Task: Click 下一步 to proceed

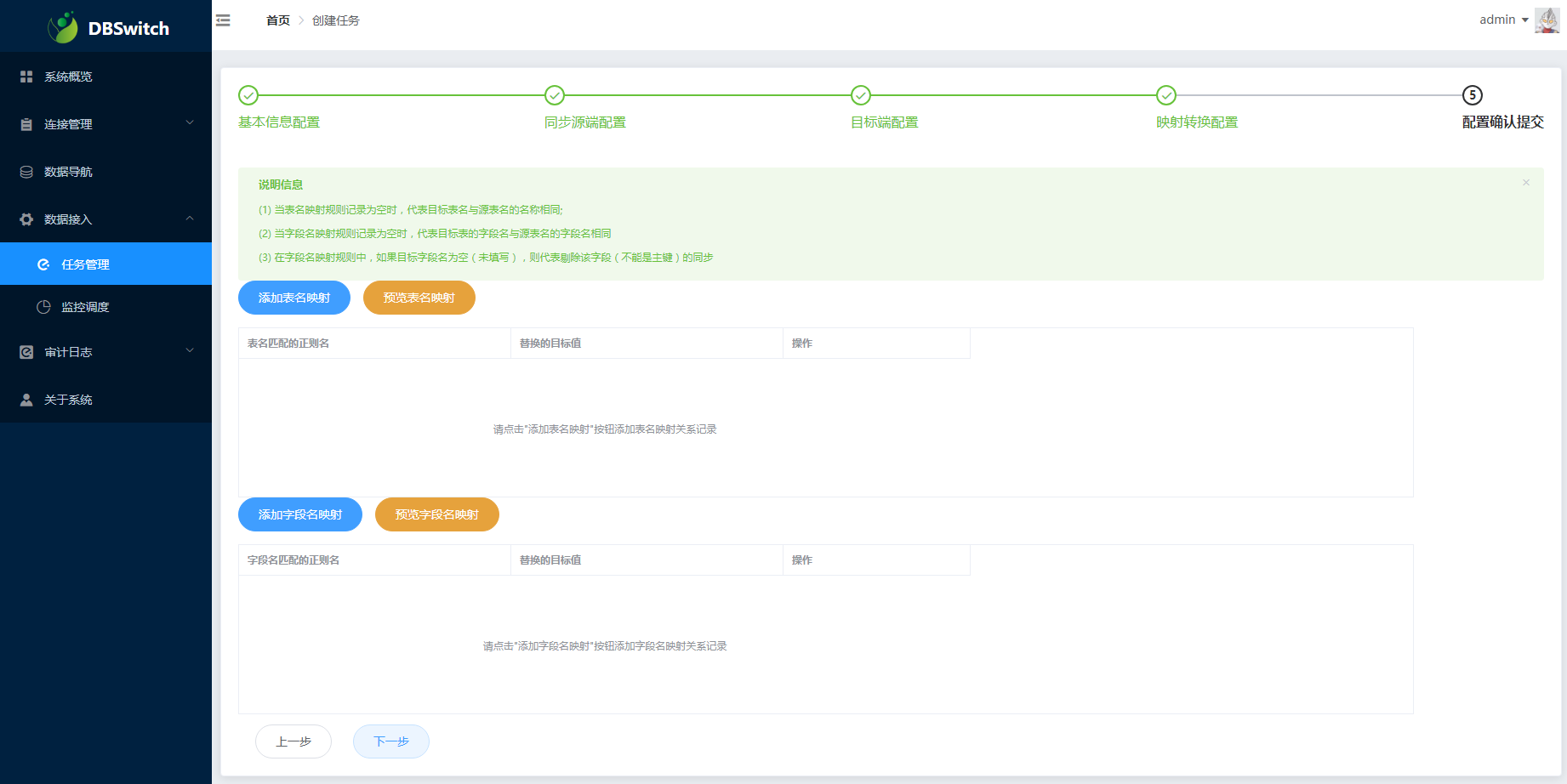Action: (x=391, y=741)
